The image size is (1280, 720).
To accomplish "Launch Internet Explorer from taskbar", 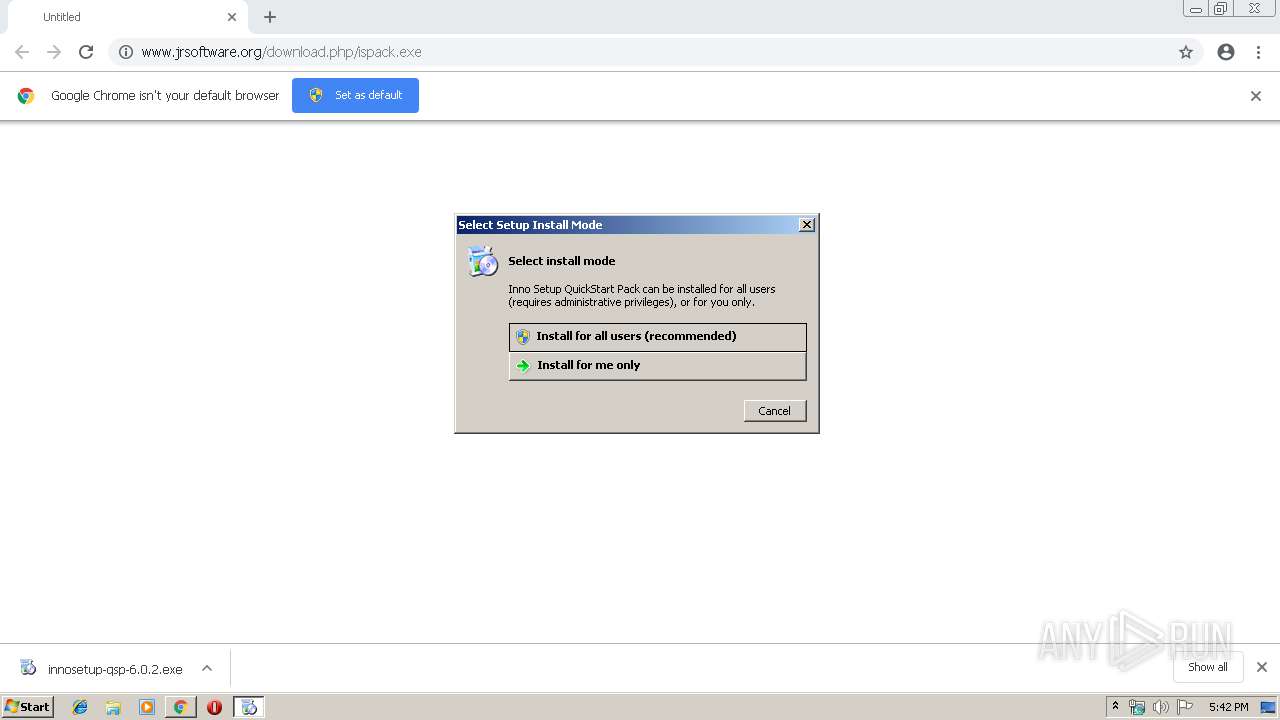I will click(80, 707).
